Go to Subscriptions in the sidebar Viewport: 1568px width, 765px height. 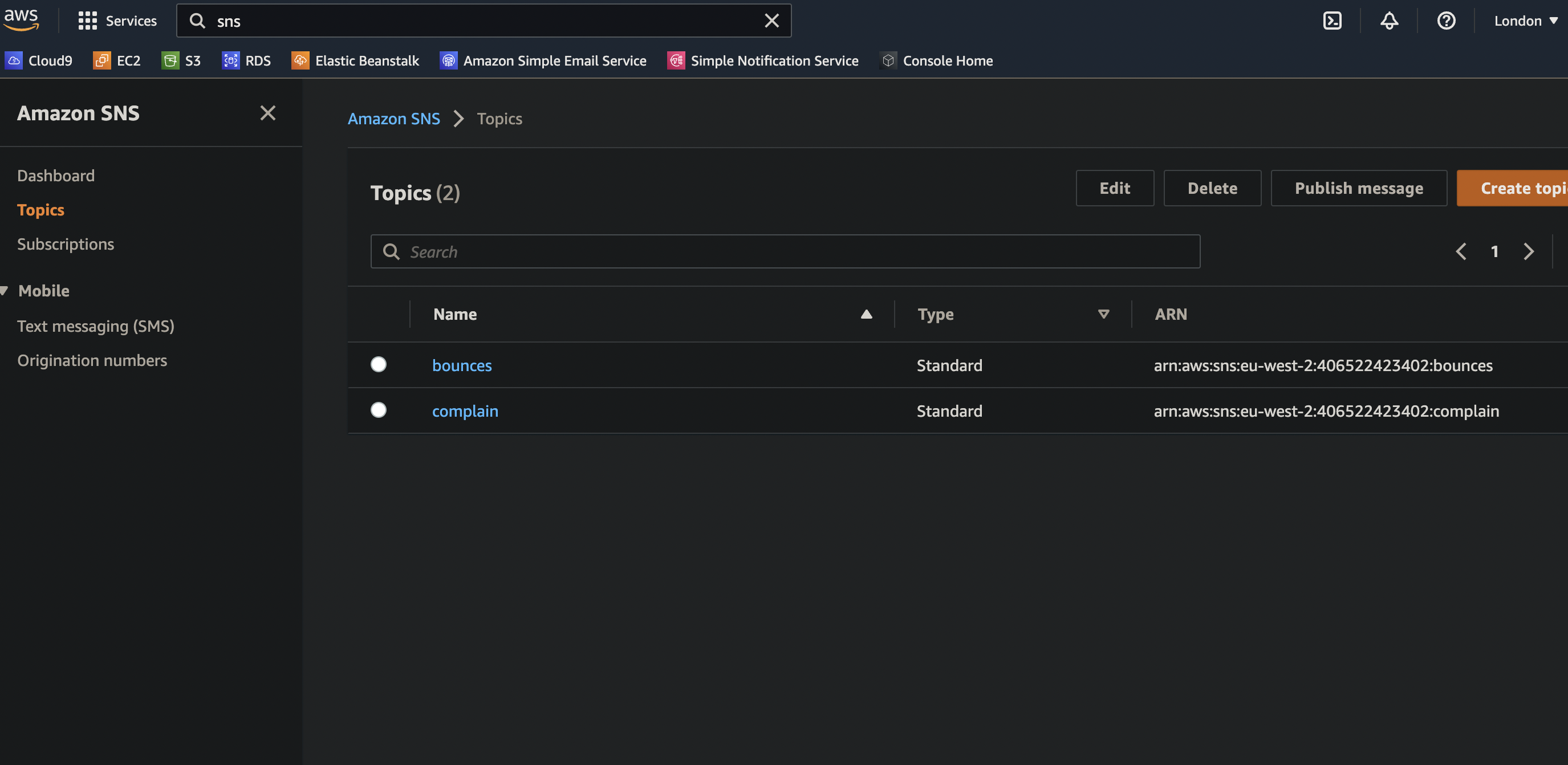[x=65, y=244]
